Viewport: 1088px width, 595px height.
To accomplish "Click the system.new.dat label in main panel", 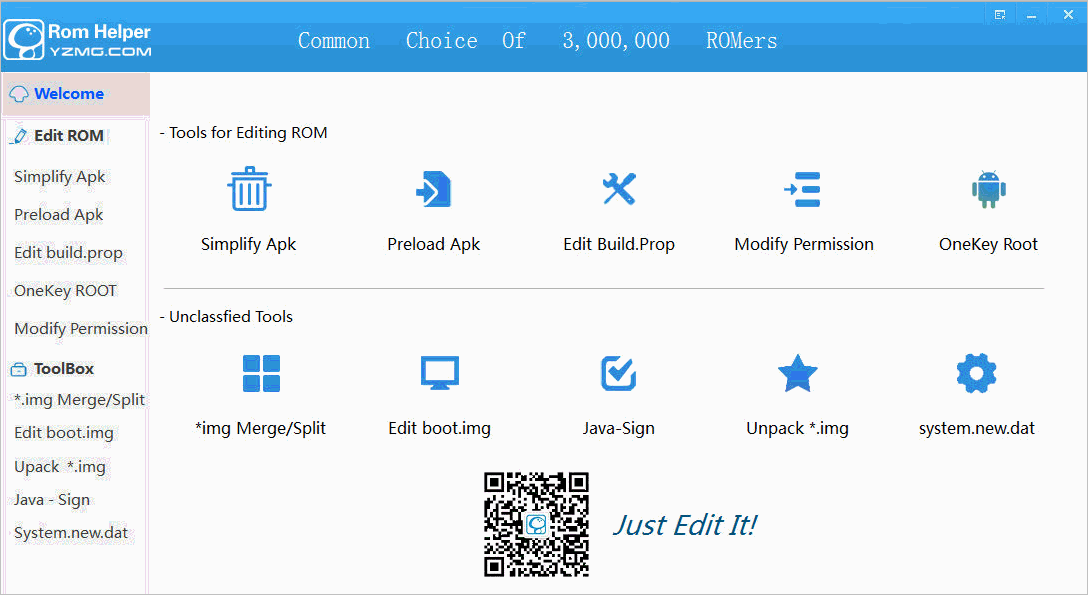I will (976, 429).
